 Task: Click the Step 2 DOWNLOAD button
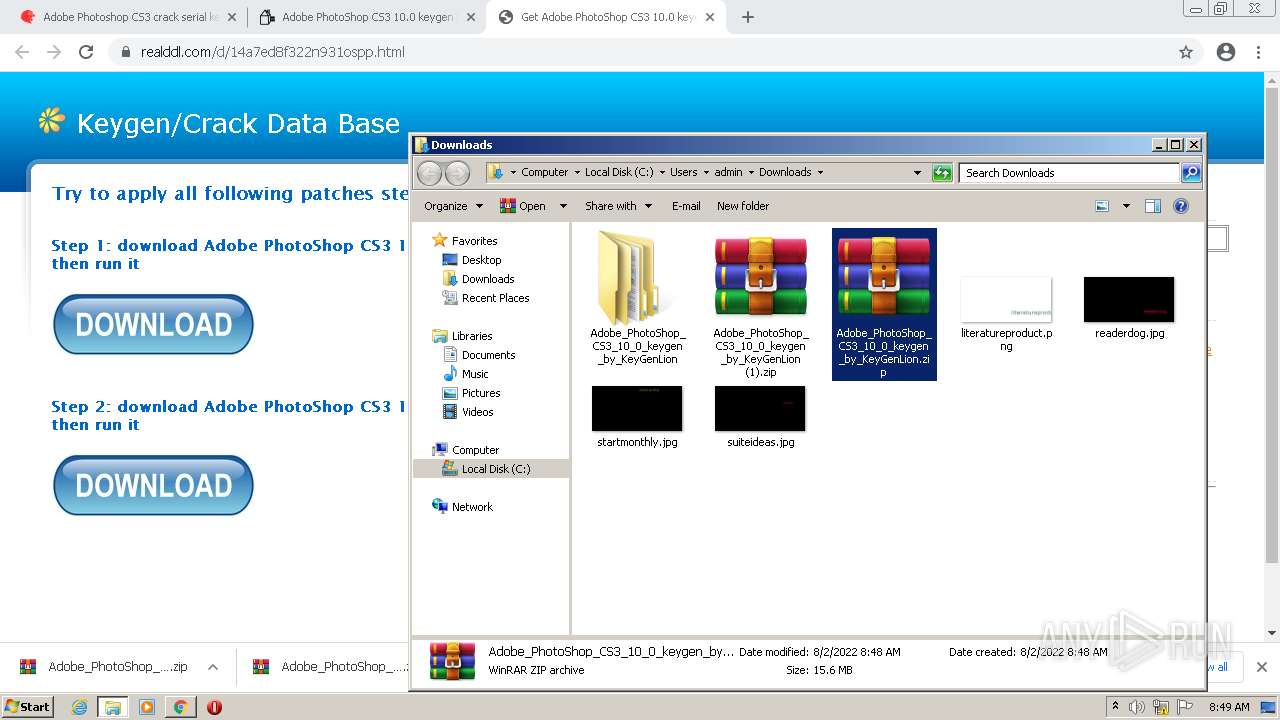153,485
